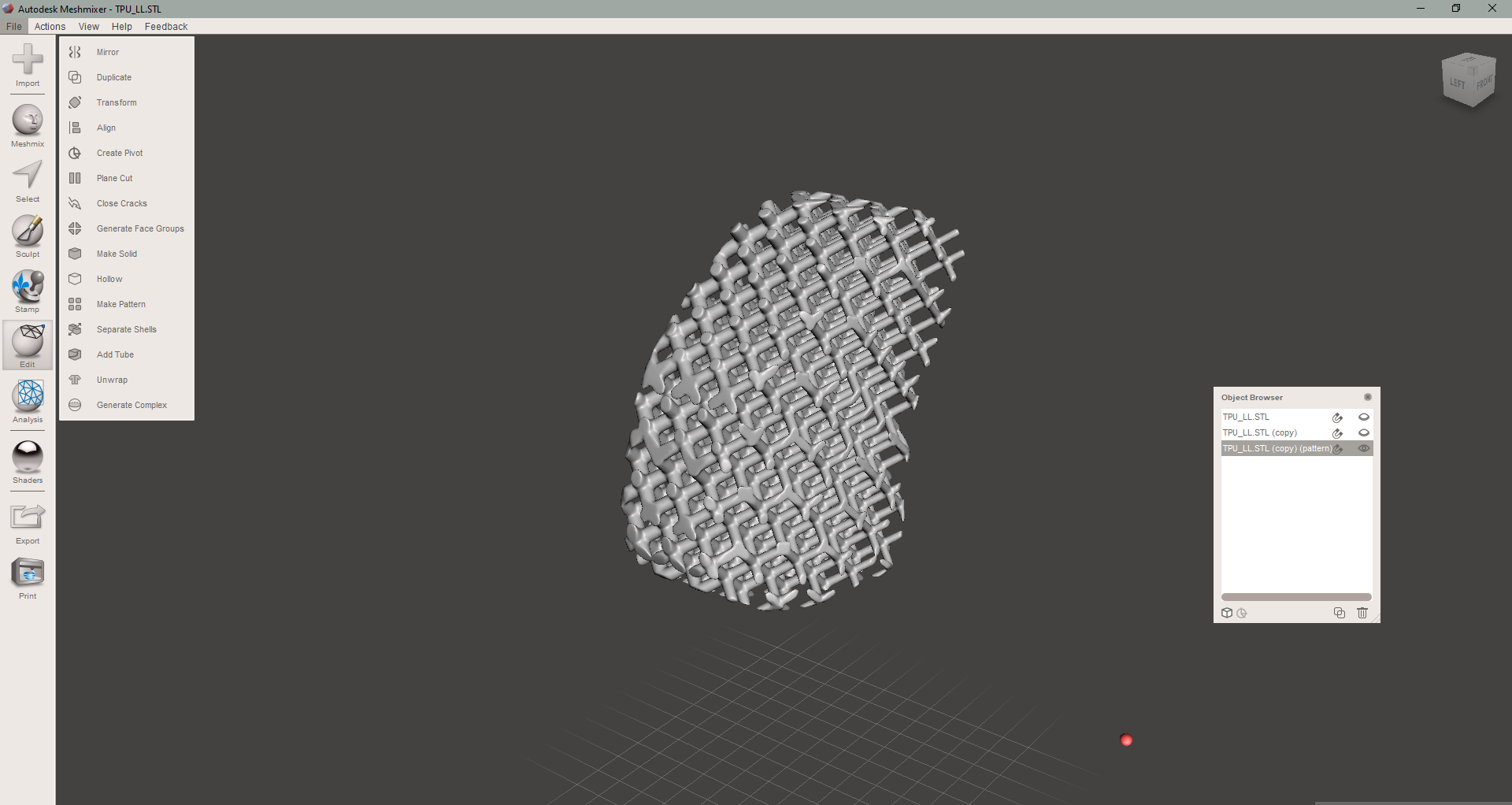The height and width of the screenshot is (805, 1512).
Task: Open the View menu
Action: tap(88, 26)
